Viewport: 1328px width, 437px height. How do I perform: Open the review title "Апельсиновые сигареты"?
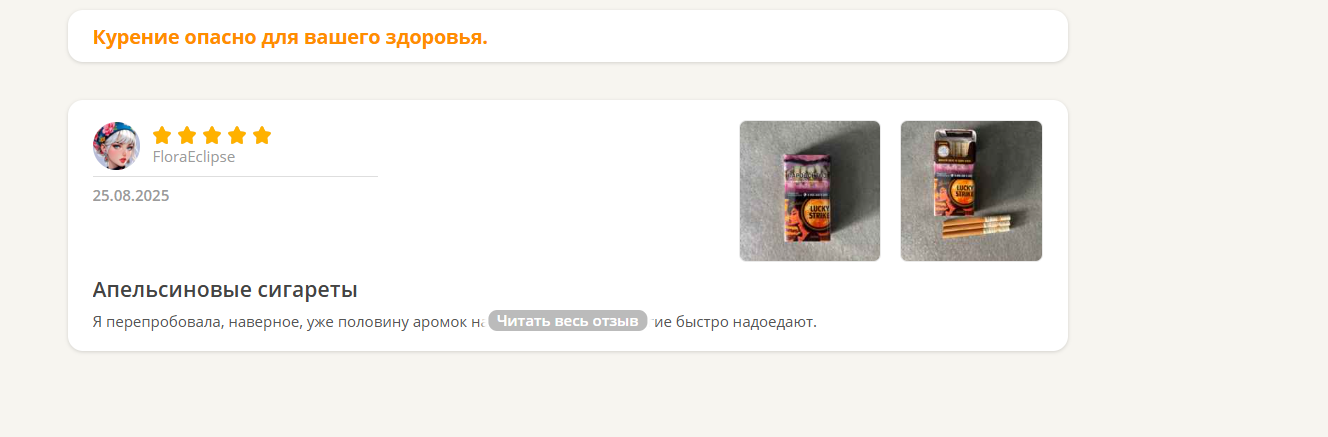click(x=225, y=290)
